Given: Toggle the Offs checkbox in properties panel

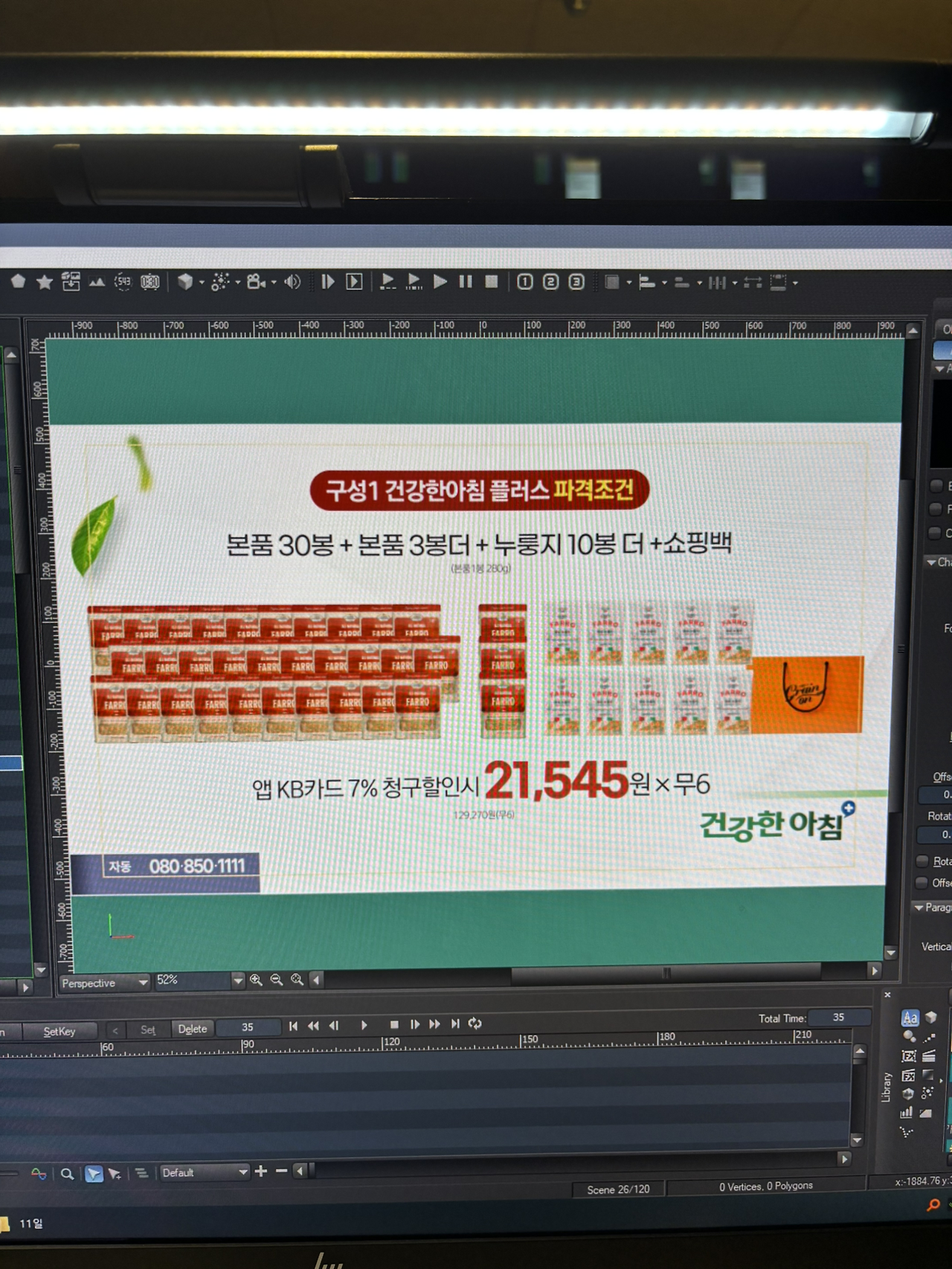Looking at the screenshot, I should point(922,882).
